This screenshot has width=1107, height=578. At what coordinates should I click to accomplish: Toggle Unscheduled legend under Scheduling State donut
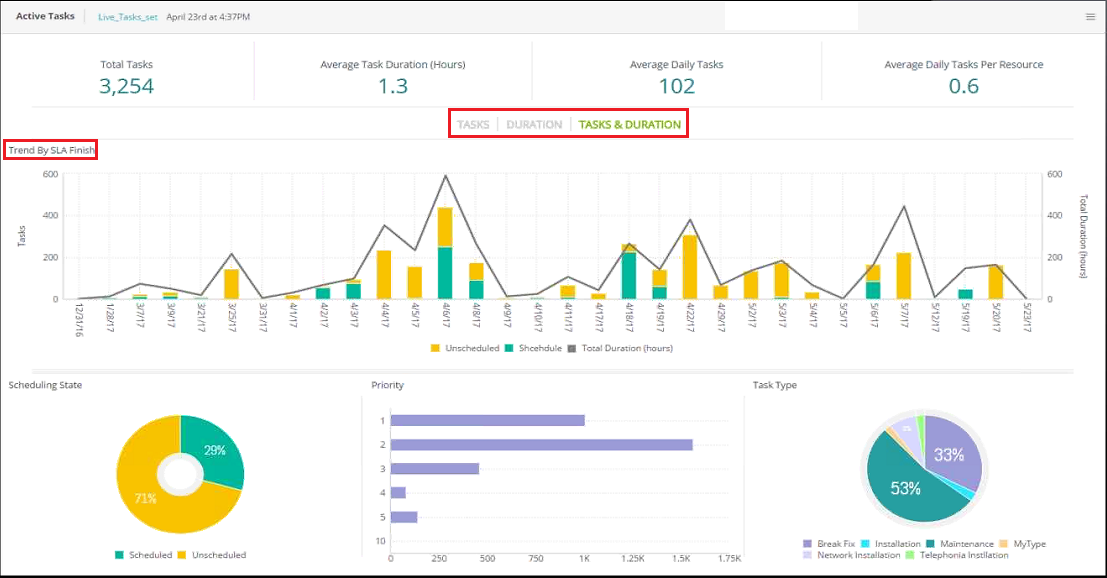click(212, 555)
